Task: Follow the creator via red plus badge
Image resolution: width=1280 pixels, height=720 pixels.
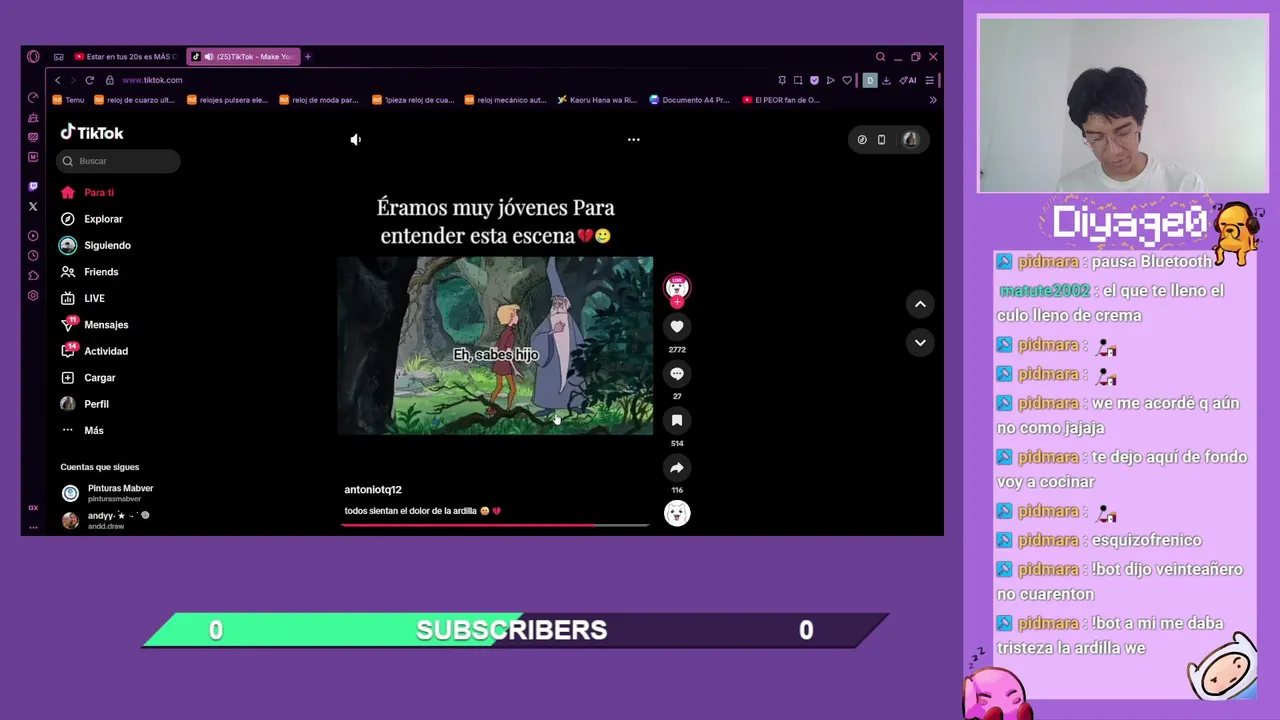Action: coord(677,302)
